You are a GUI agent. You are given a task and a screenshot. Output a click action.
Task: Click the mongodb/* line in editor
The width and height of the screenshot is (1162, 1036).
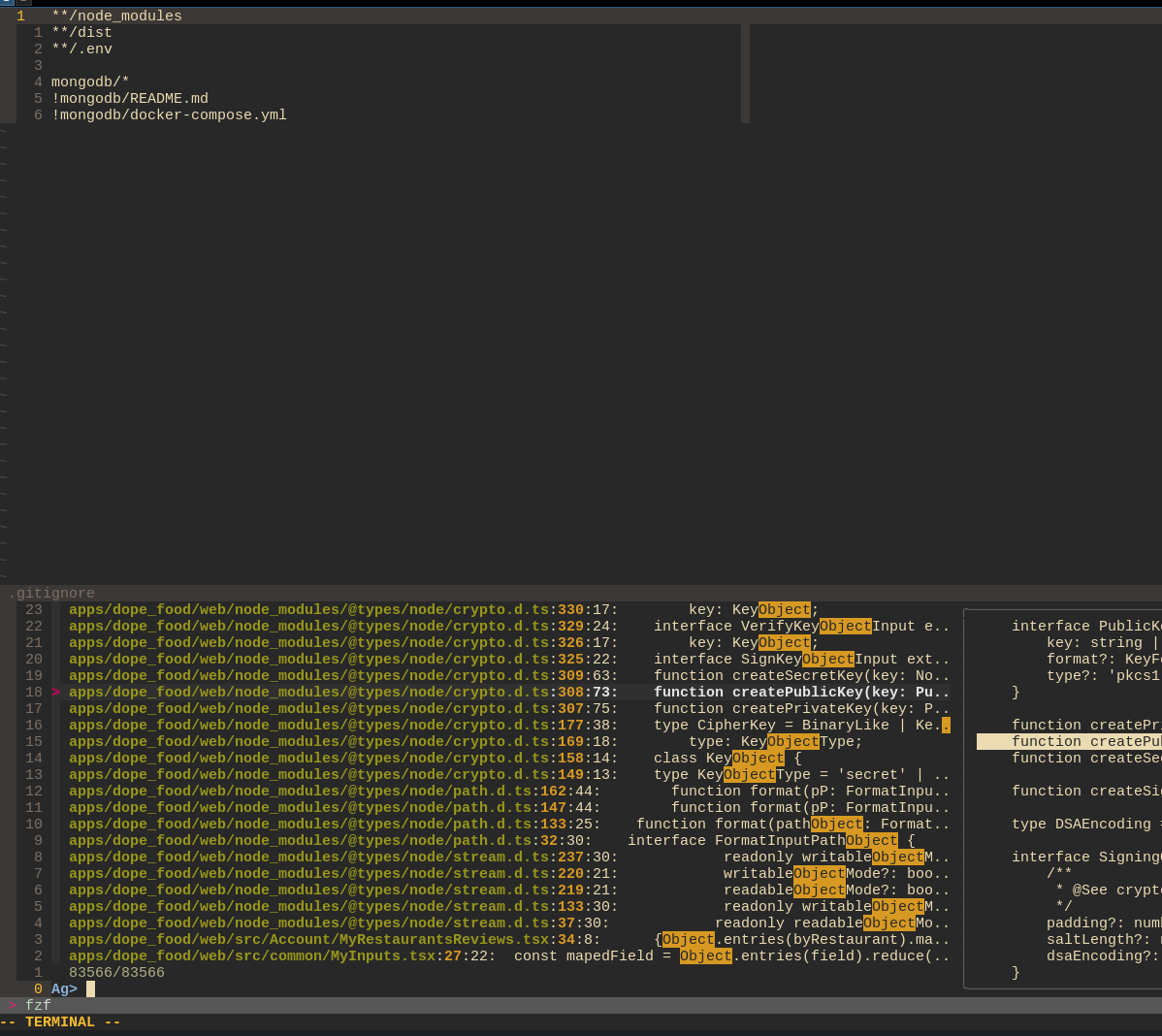tap(89, 81)
